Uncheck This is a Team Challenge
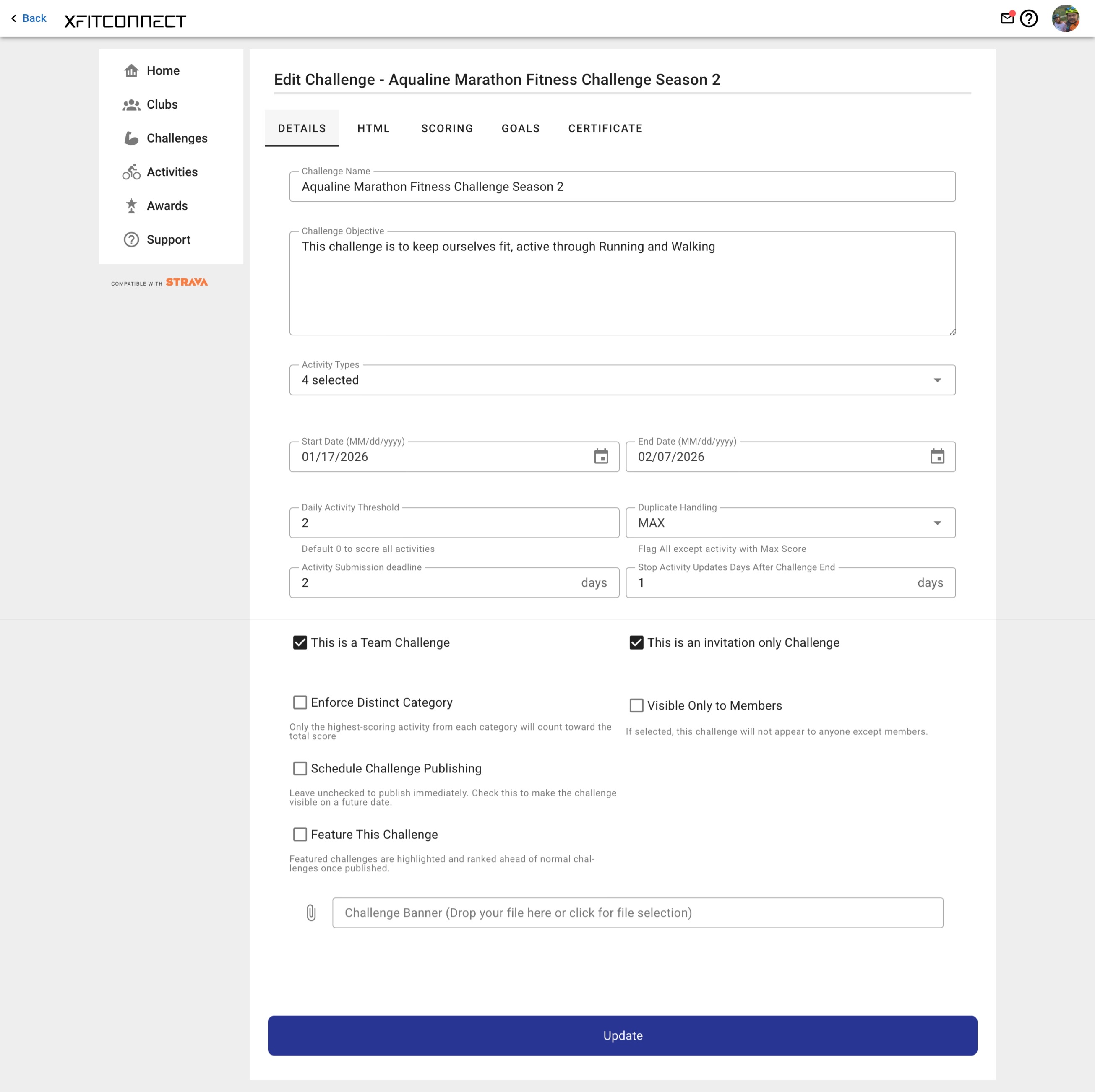Viewport: 1095px width, 1092px height. tap(300, 642)
